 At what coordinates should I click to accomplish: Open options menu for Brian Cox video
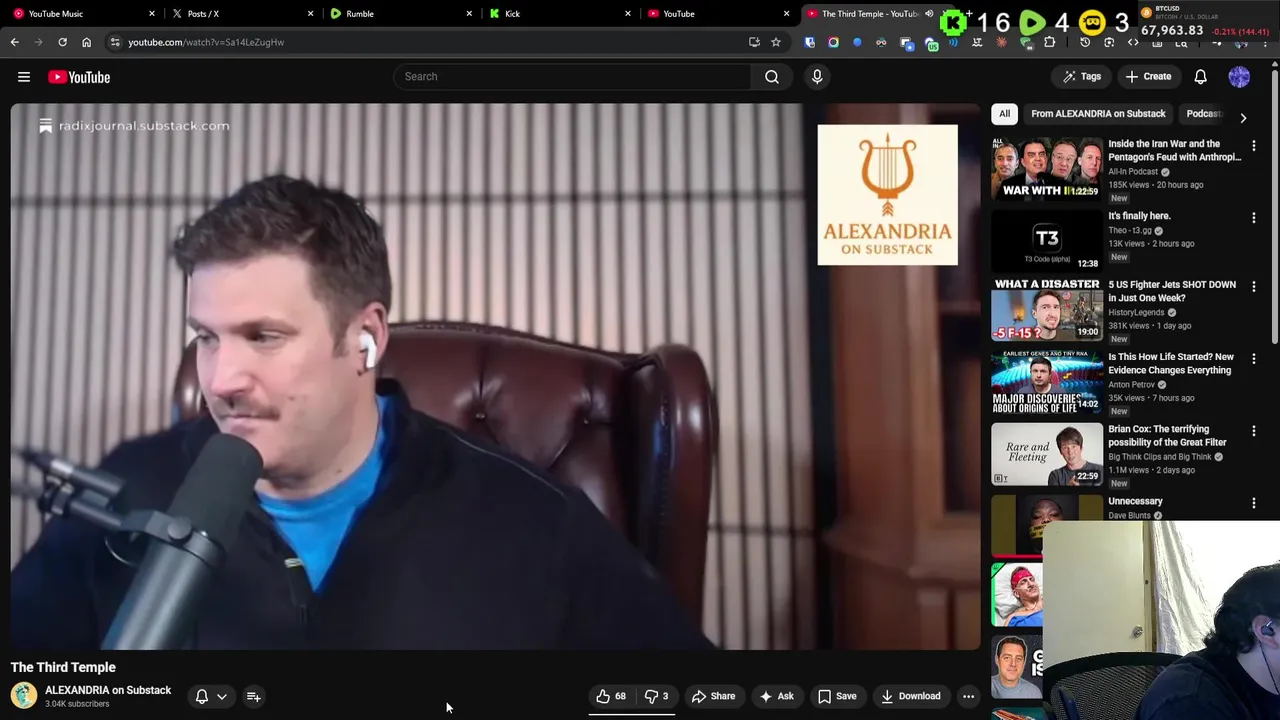coord(1253,431)
